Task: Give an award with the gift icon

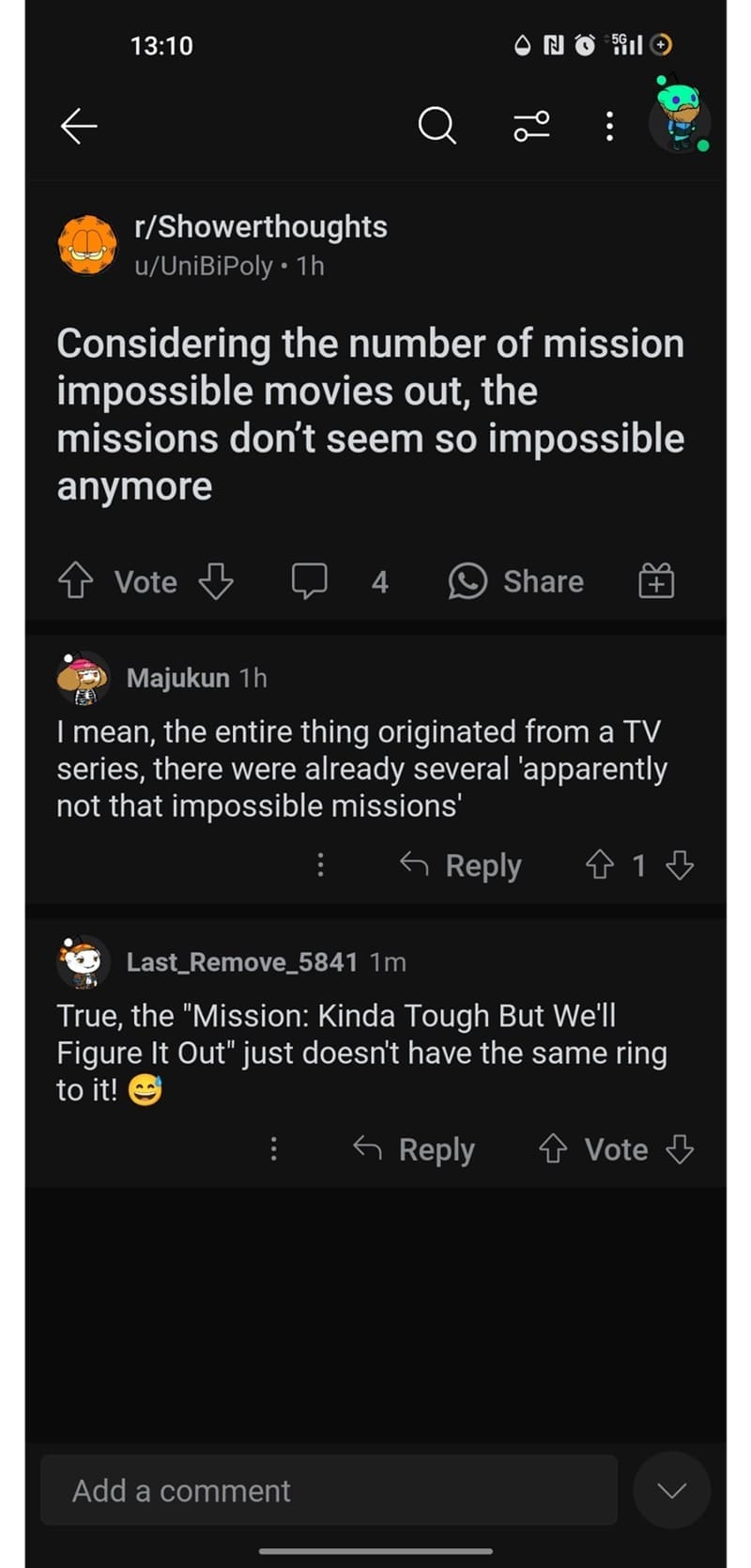Action: [656, 582]
